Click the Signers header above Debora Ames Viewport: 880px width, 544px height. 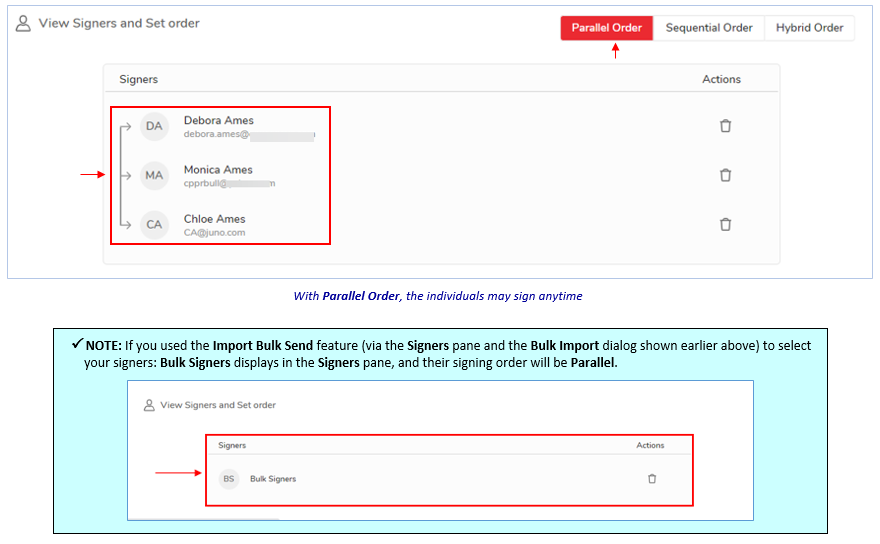138,79
